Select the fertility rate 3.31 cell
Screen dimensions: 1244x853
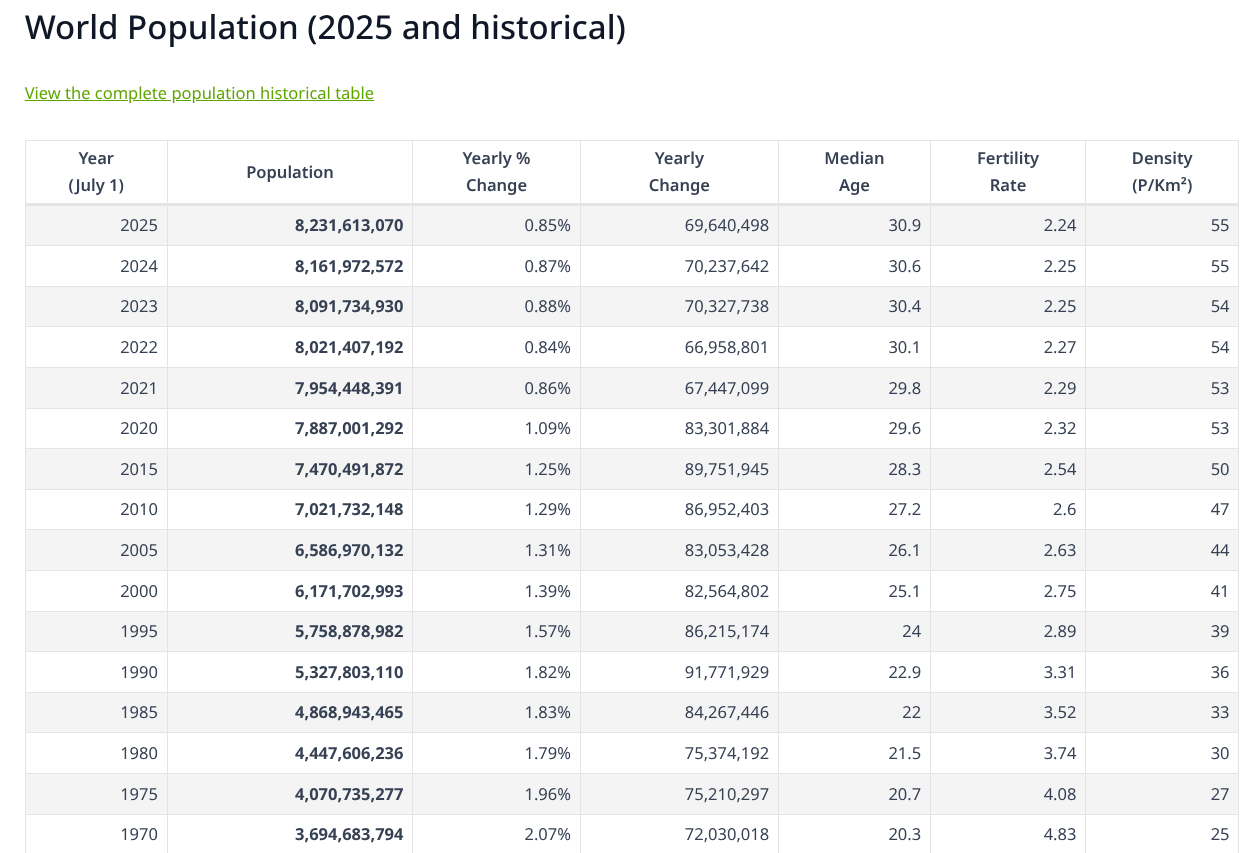(x=1008, y=672)
